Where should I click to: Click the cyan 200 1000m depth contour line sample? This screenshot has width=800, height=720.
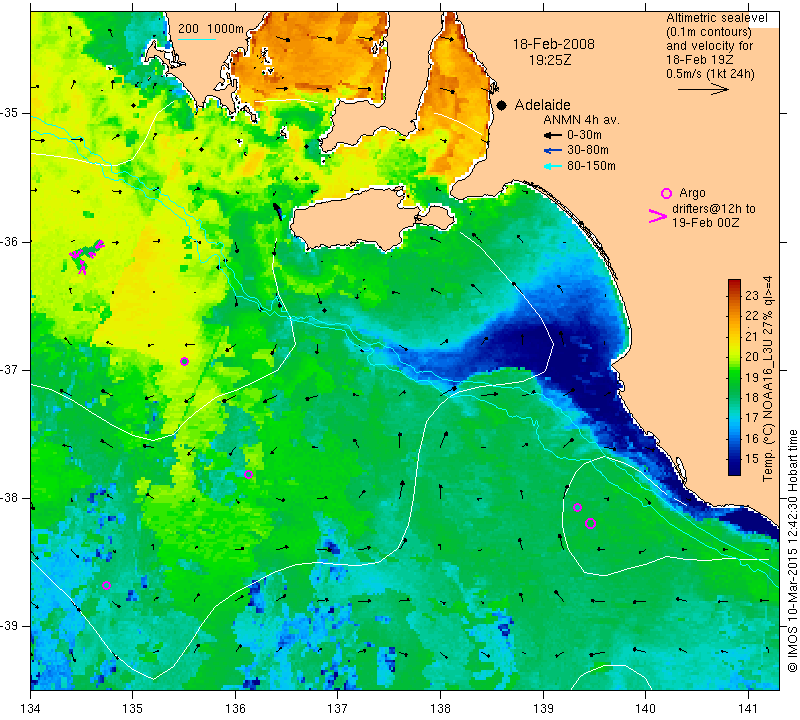pyautogui.click(x=197, y=39)
